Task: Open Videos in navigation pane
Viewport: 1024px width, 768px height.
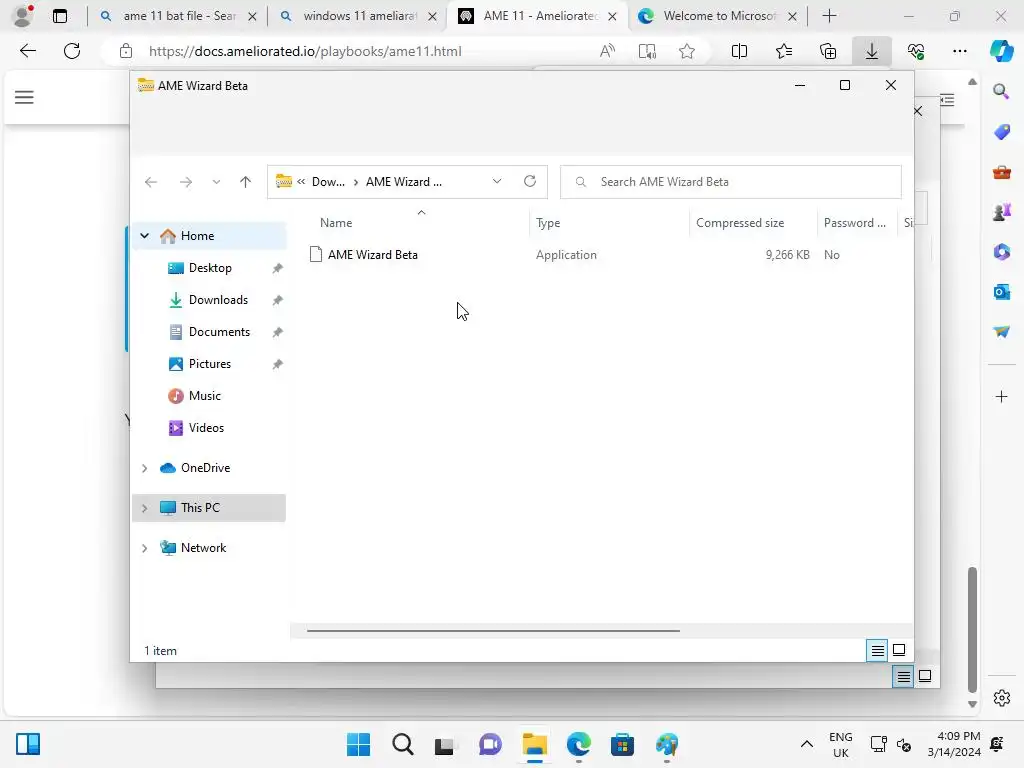Action: pyautogui.click(x=206, y=428)
